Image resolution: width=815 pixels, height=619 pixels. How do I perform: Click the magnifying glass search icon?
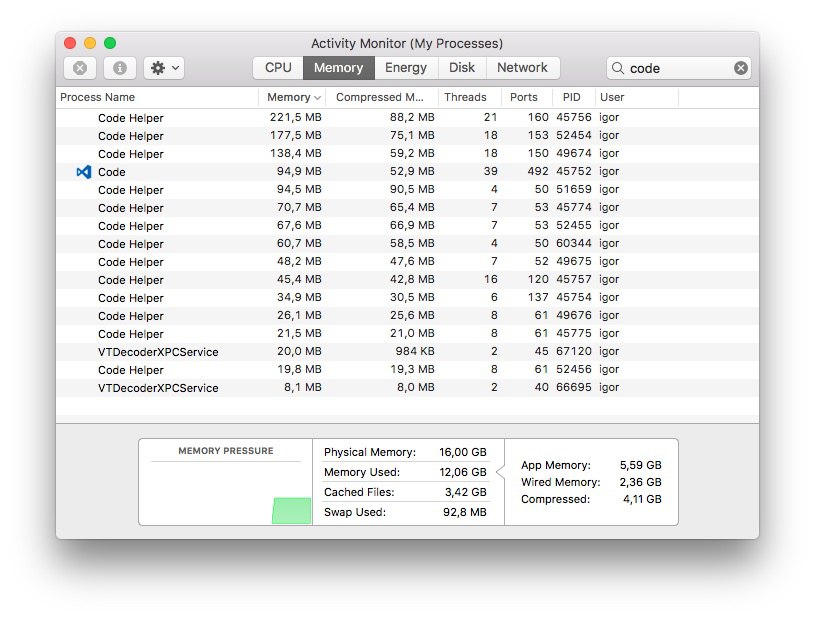pos(617,68)
